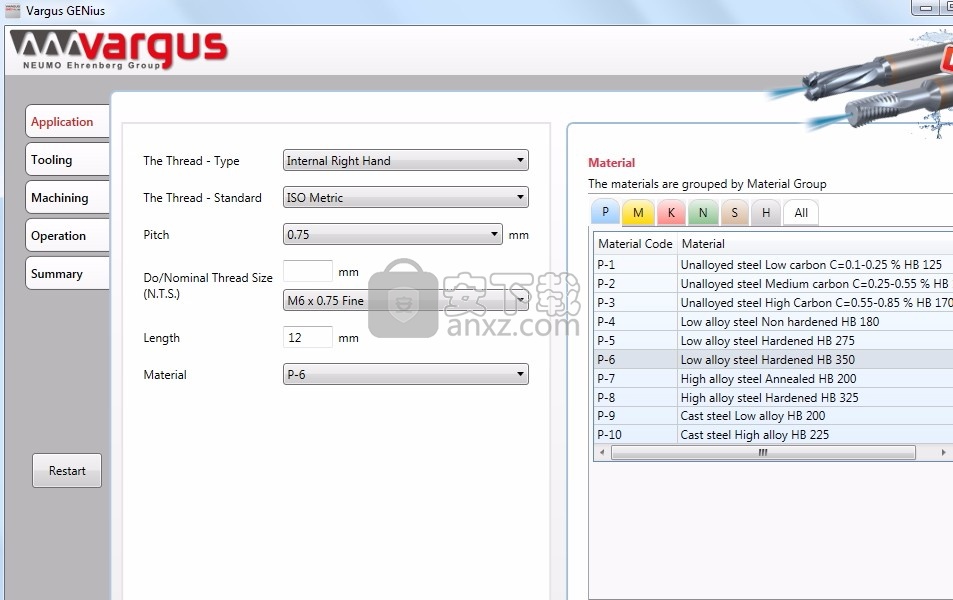Switch to the Tooling tab

(x=67, y=160)
